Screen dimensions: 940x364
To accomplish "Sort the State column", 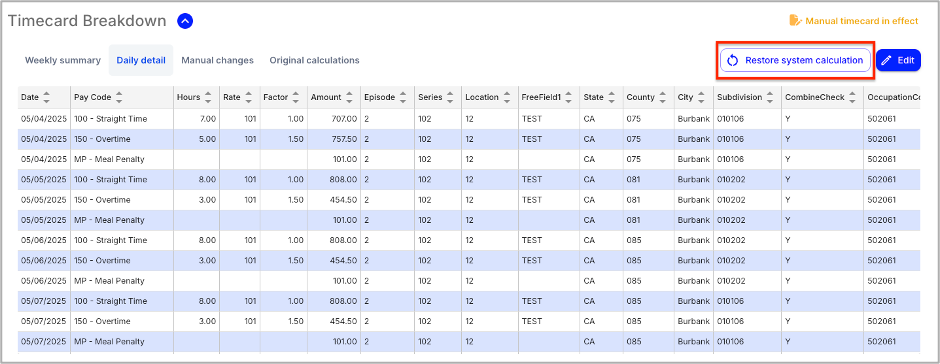I will (611, 97).
